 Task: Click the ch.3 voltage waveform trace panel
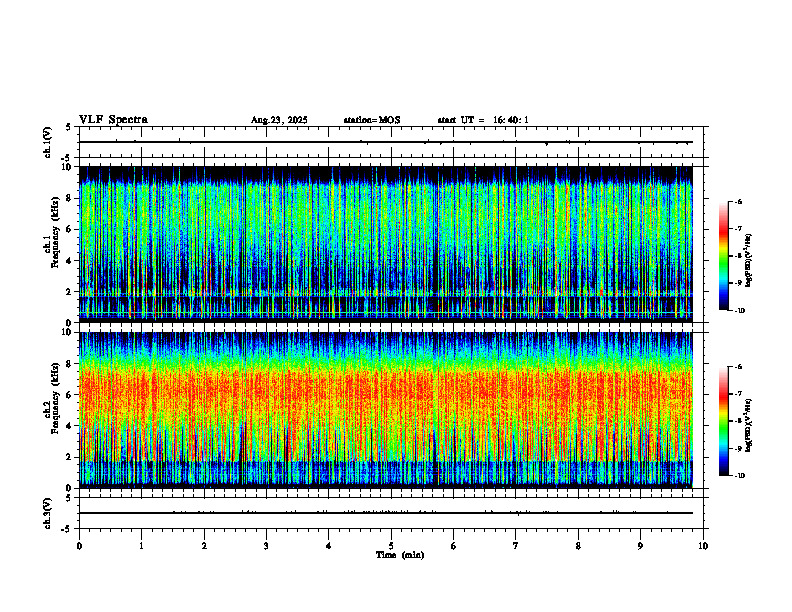coord(391,513)
